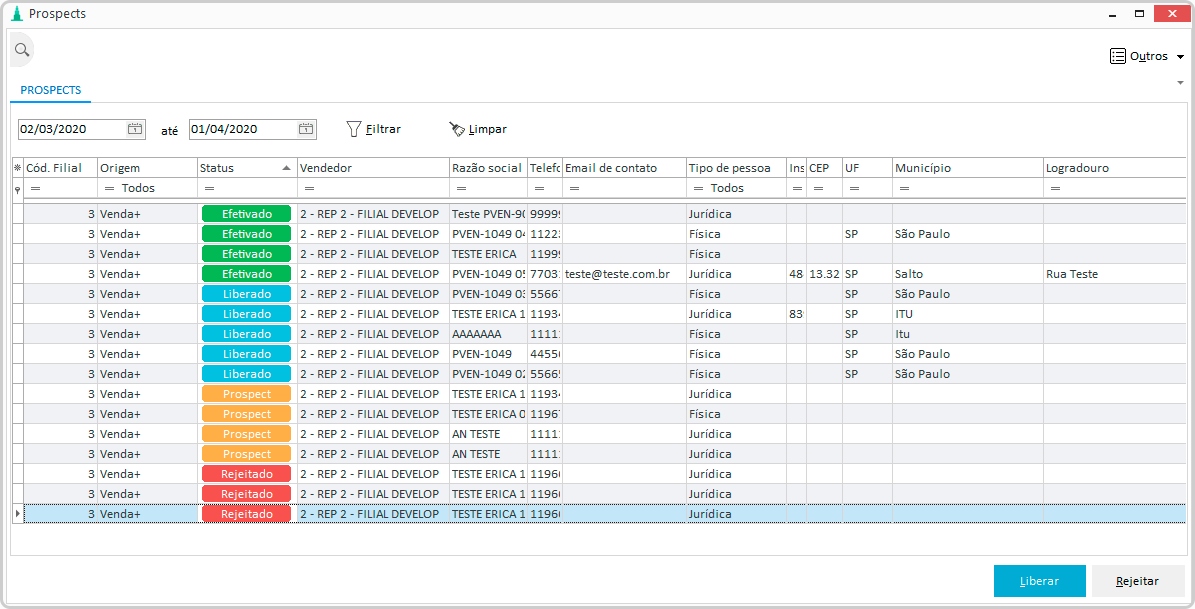Sort by Município column header

[x=968, y=168]
